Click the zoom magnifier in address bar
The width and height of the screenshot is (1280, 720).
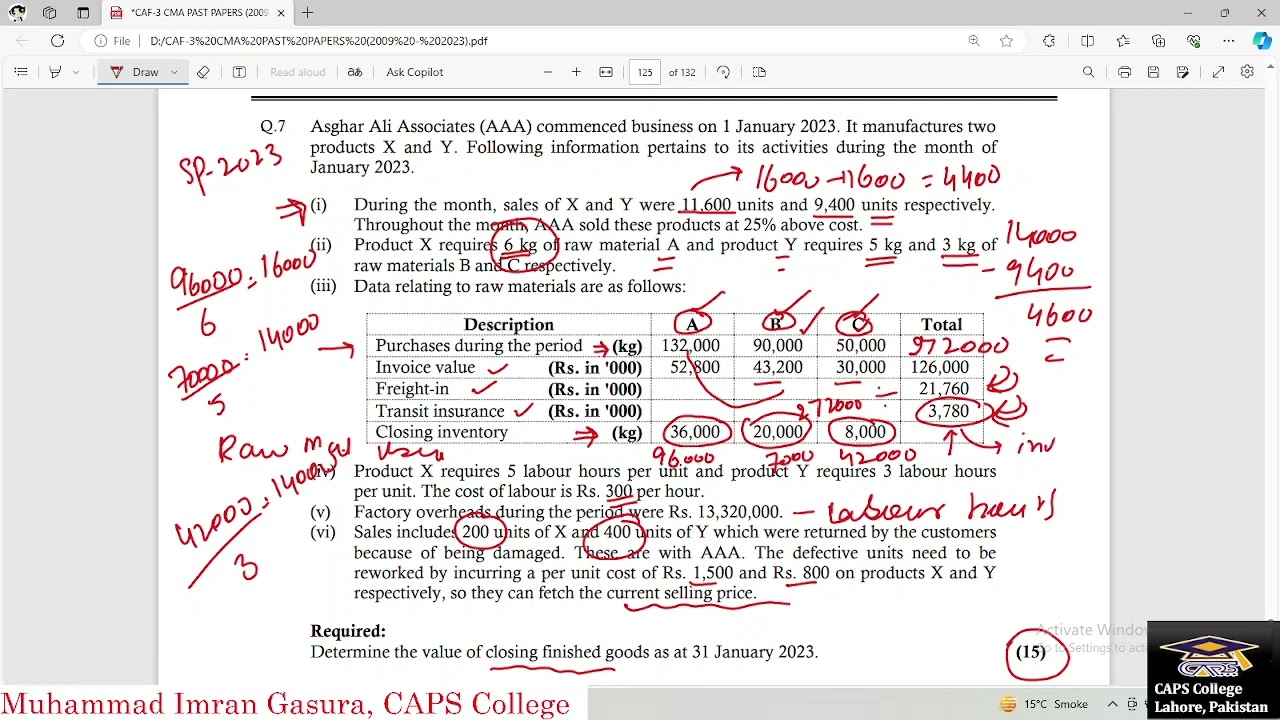pos(974,41)
